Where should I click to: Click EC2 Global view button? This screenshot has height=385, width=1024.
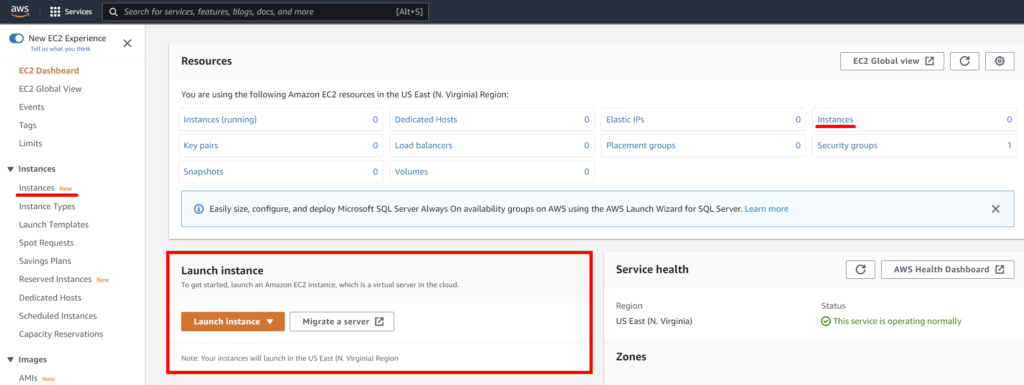892,61
